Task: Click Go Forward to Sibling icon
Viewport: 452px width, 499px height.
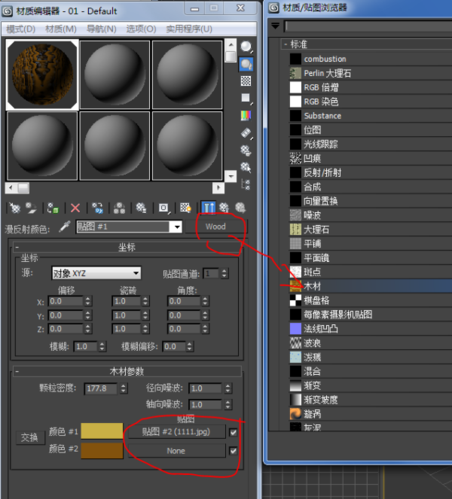Action: coord(240,208)
